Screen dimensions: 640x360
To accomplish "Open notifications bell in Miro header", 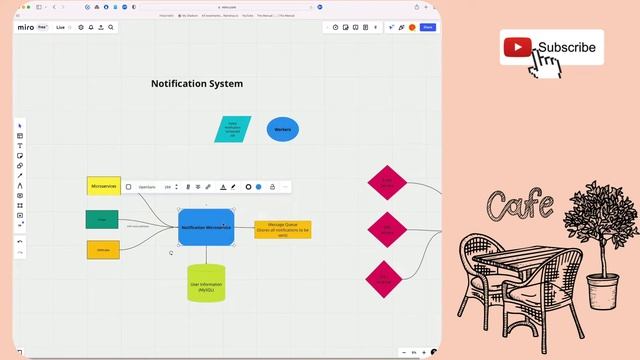I will [91, 27].
